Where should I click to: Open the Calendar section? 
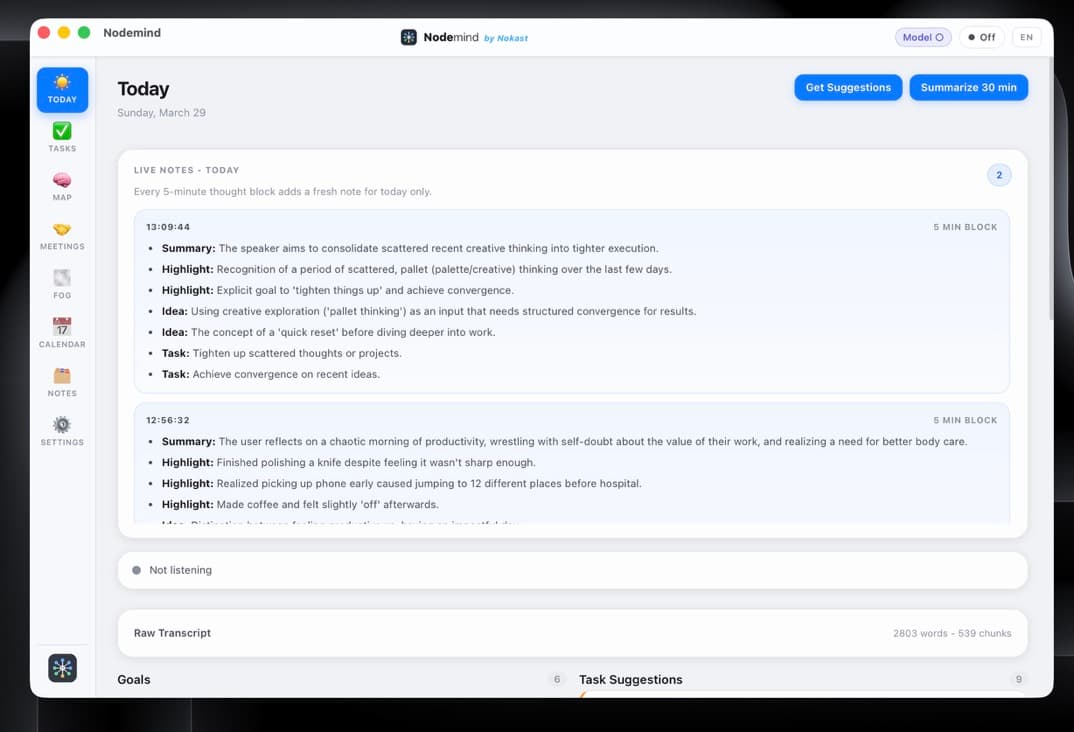(x=61, y=331)
